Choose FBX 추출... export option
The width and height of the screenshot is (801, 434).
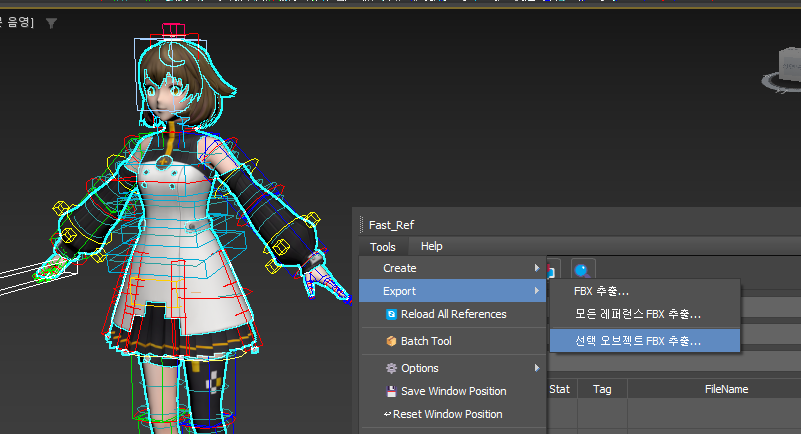click(x=601, y=292)
